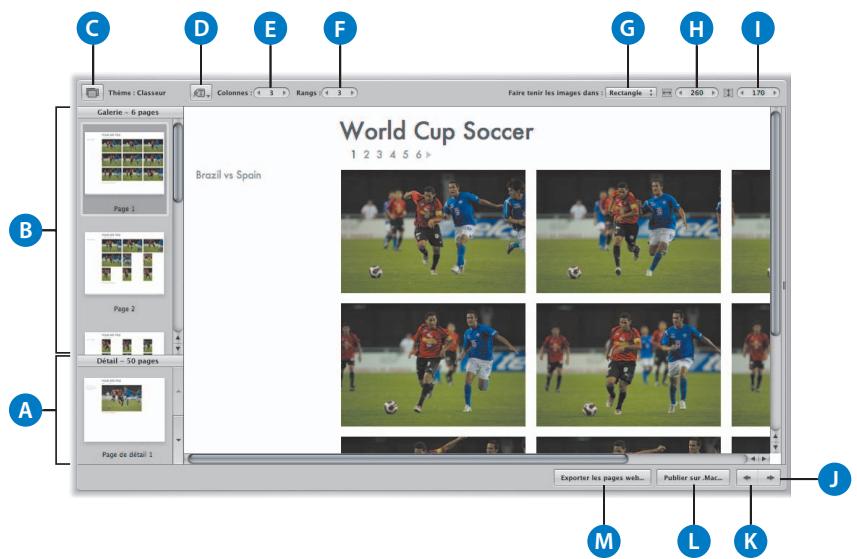Viewport: 857px width, 559px height.
Task: Click the main viewer vertical scrollbar thumb
Action: [x=775, y=223]
